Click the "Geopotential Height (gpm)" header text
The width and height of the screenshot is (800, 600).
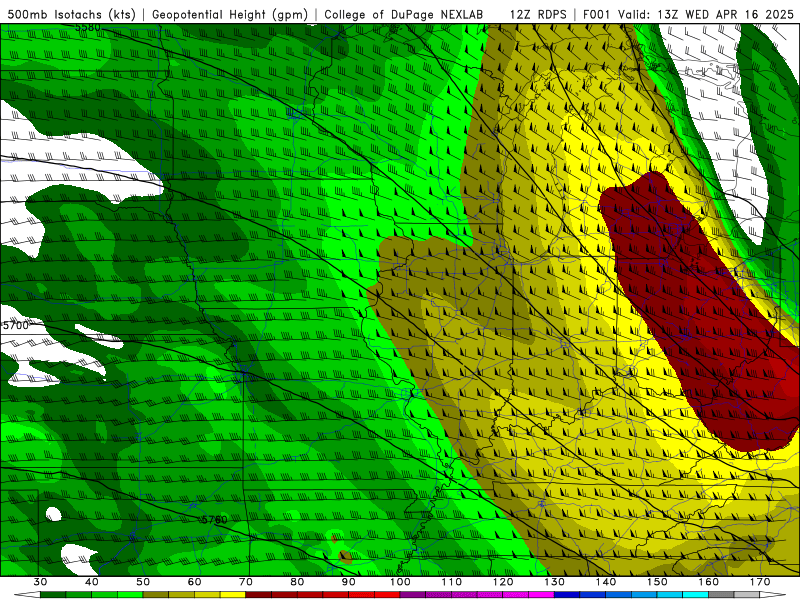click(230, 14)
